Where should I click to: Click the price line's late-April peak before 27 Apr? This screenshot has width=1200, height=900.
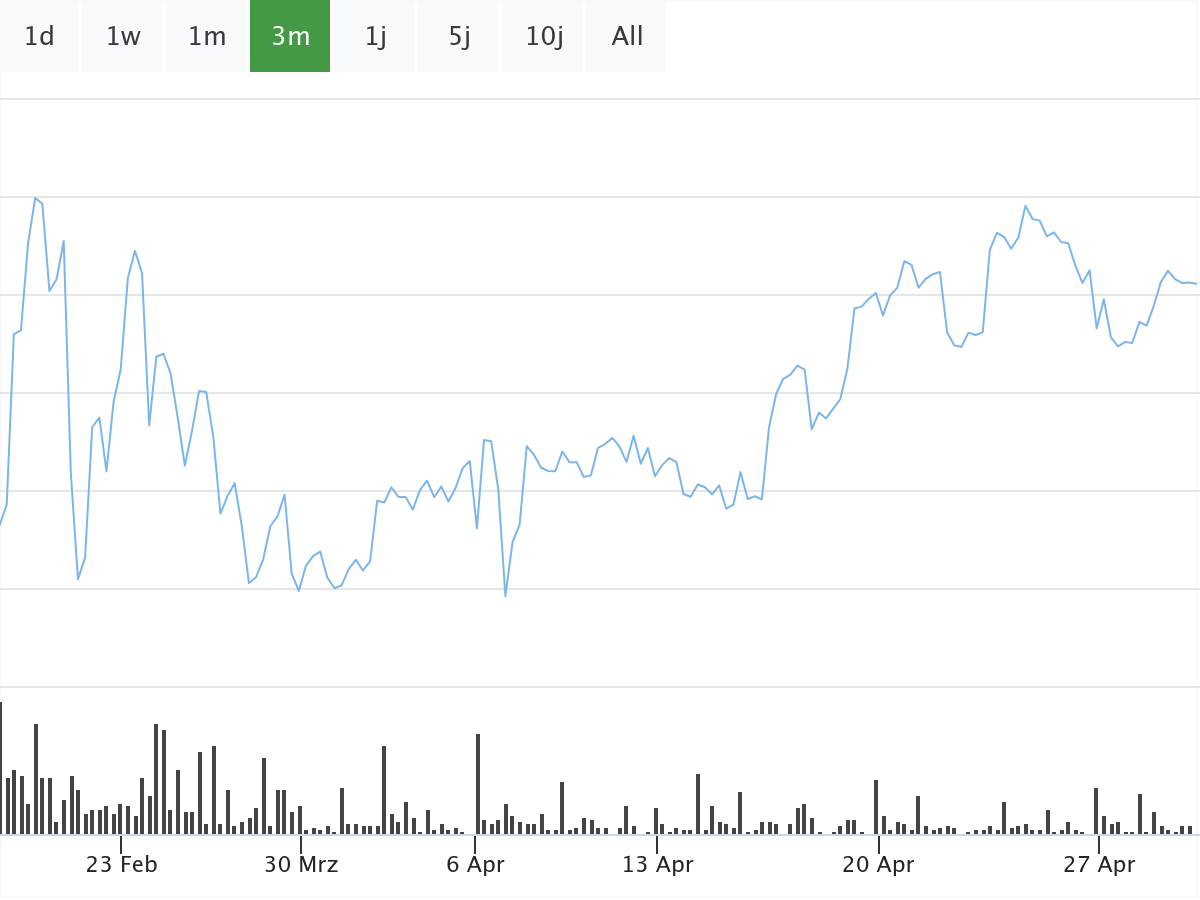click(x=1026, y=206)
